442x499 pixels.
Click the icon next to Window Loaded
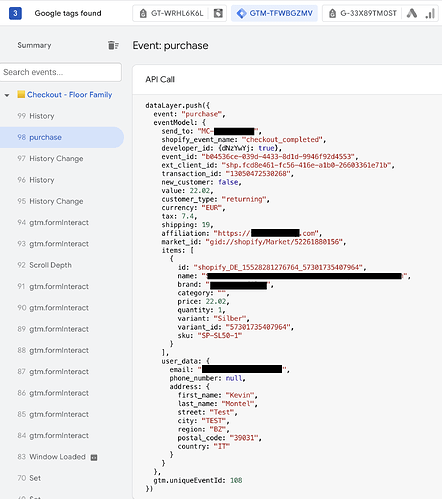[94, 457]
